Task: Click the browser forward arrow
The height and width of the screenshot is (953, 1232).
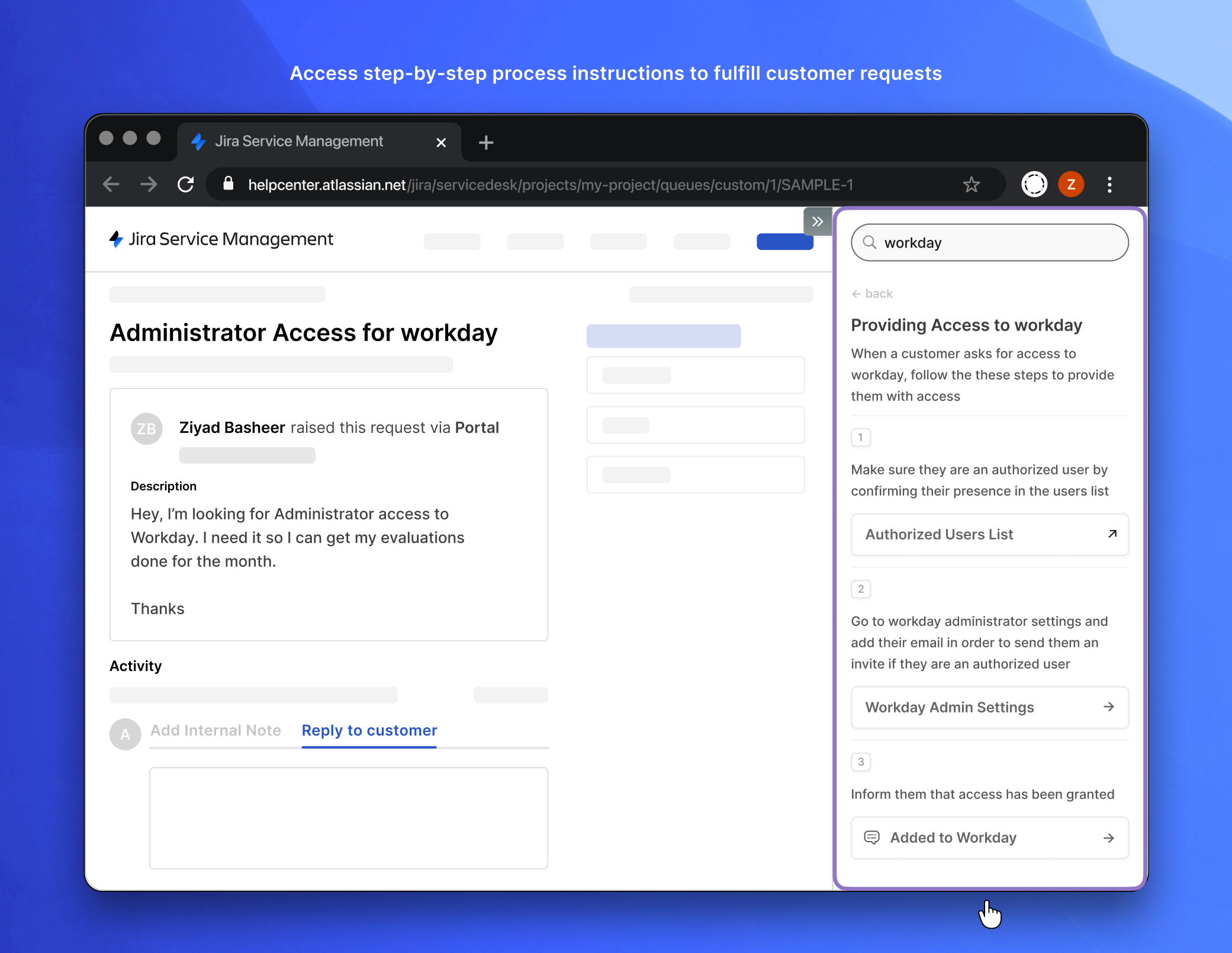Action: pyautogui.click(x=149, y=184)
